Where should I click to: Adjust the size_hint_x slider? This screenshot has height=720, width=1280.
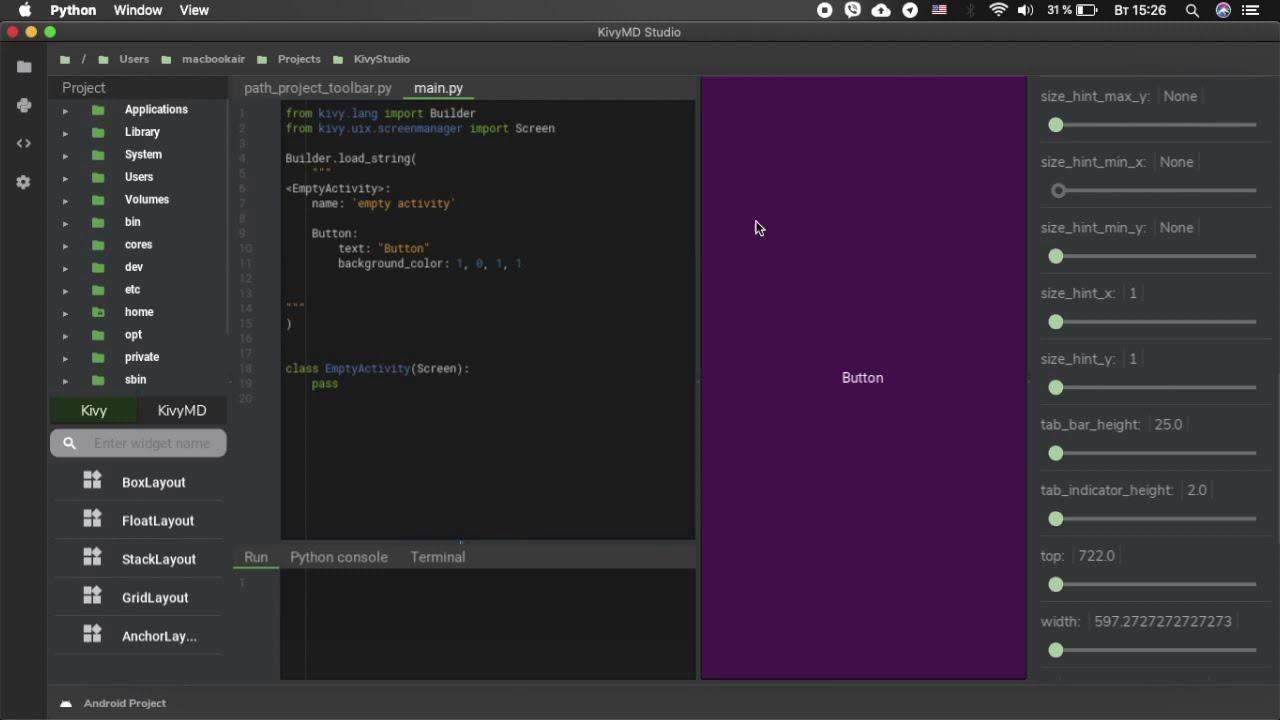point(1056,322)
